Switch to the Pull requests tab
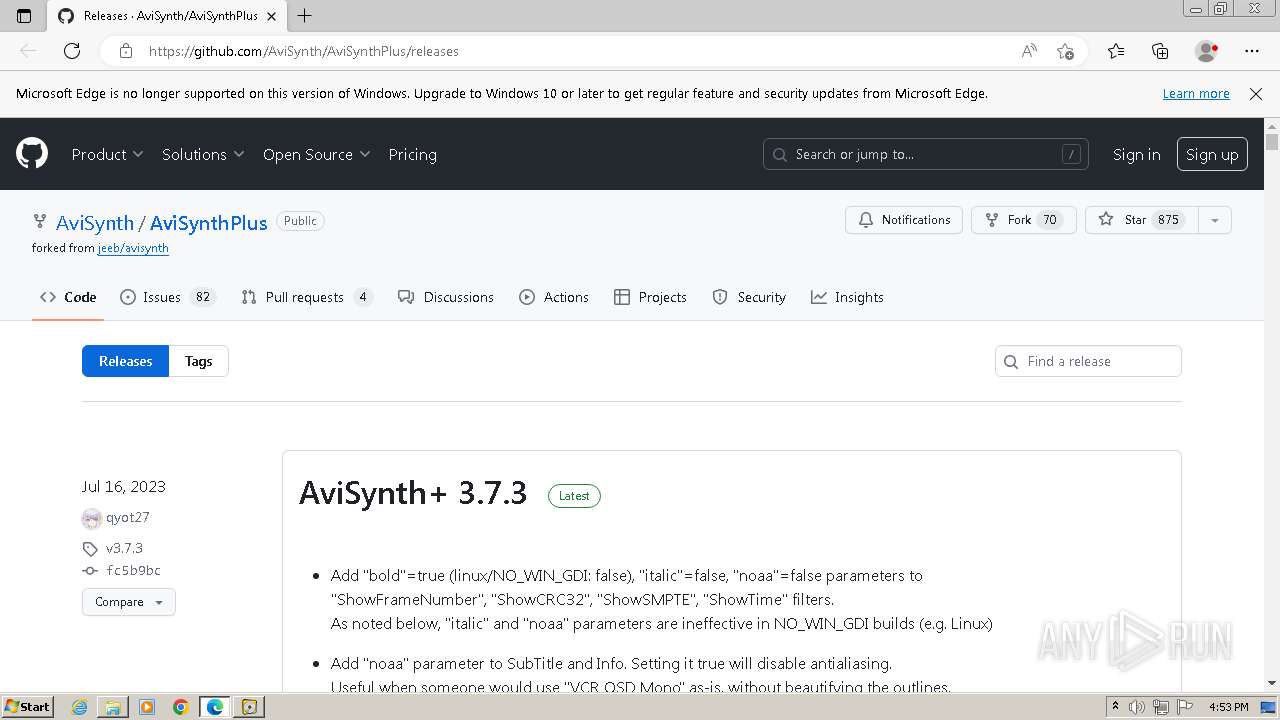 (307, 297)
